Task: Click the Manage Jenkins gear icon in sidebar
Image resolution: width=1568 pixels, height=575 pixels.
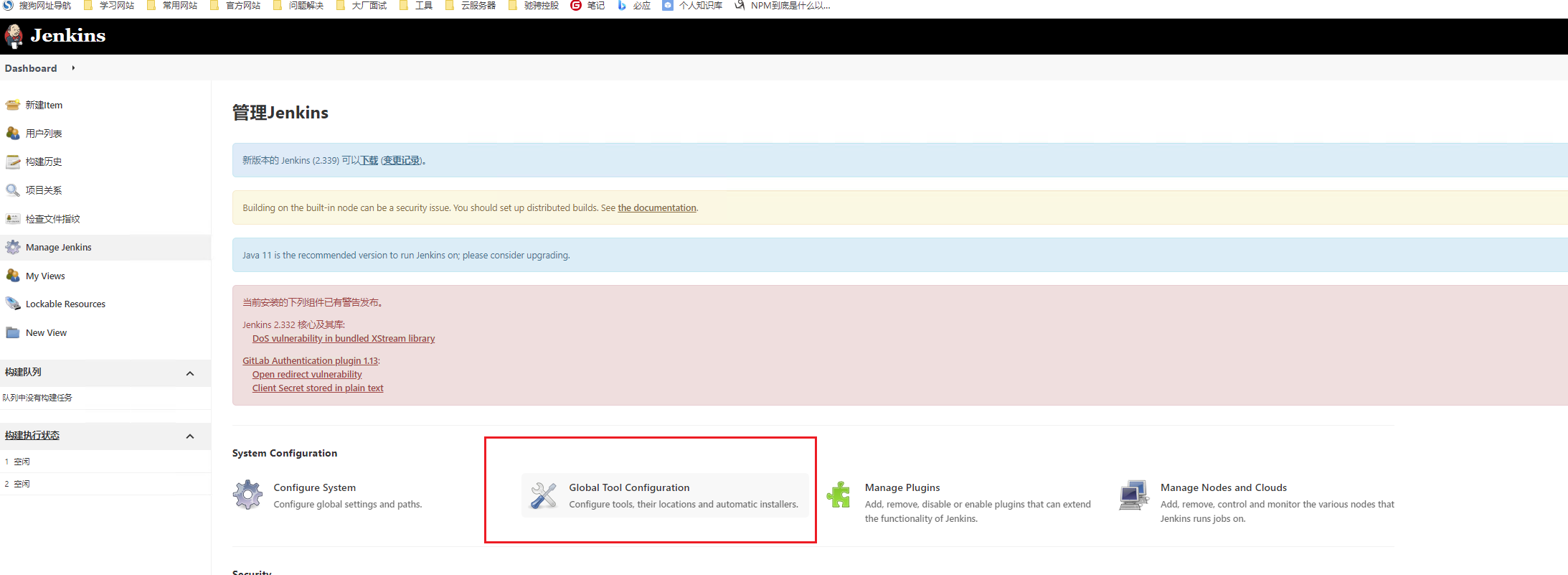Action: click(x=13, y=248)
